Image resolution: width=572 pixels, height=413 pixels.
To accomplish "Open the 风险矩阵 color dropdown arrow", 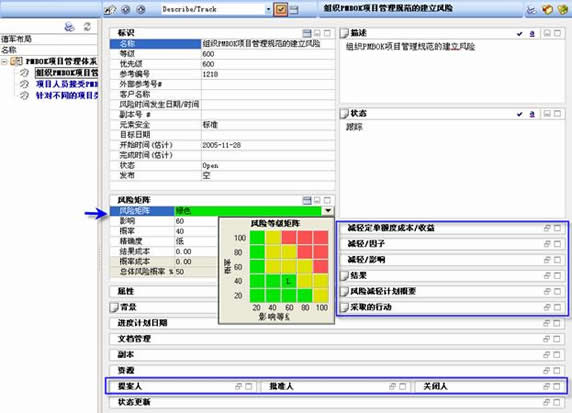I will coord(328,211).
